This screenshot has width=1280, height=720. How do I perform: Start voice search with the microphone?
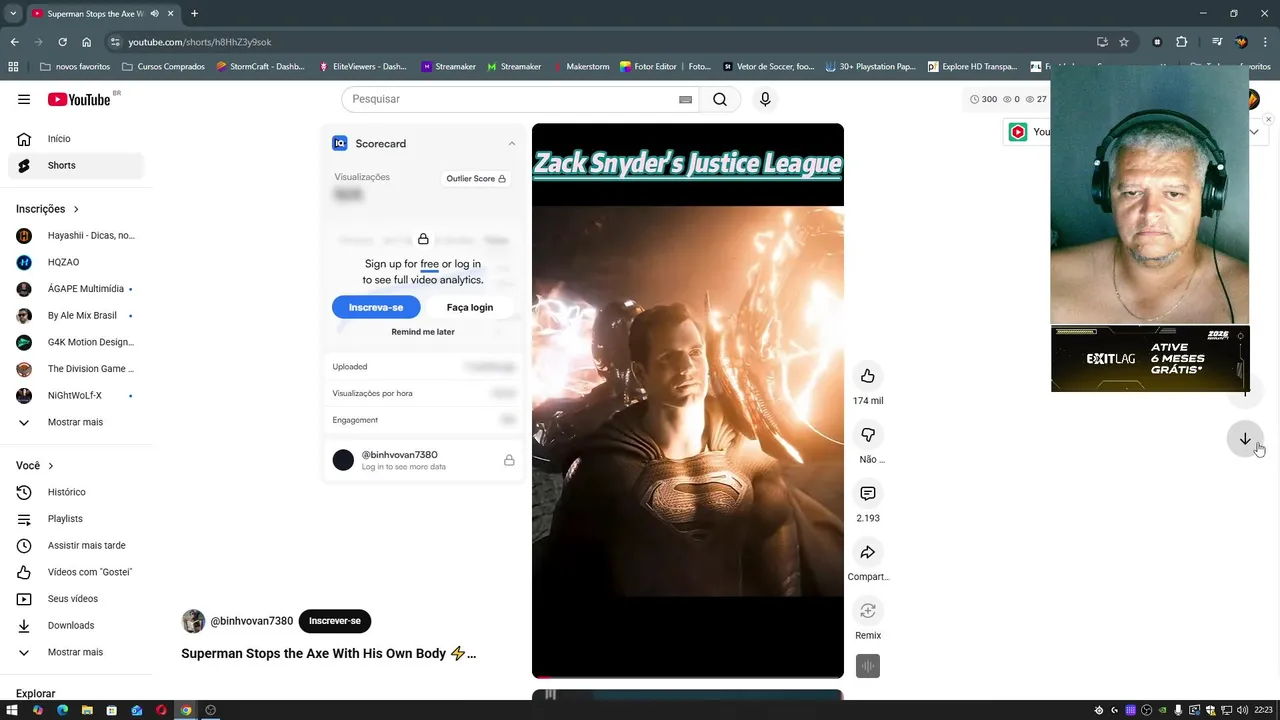pyautogui.click(x=765, y=99)
